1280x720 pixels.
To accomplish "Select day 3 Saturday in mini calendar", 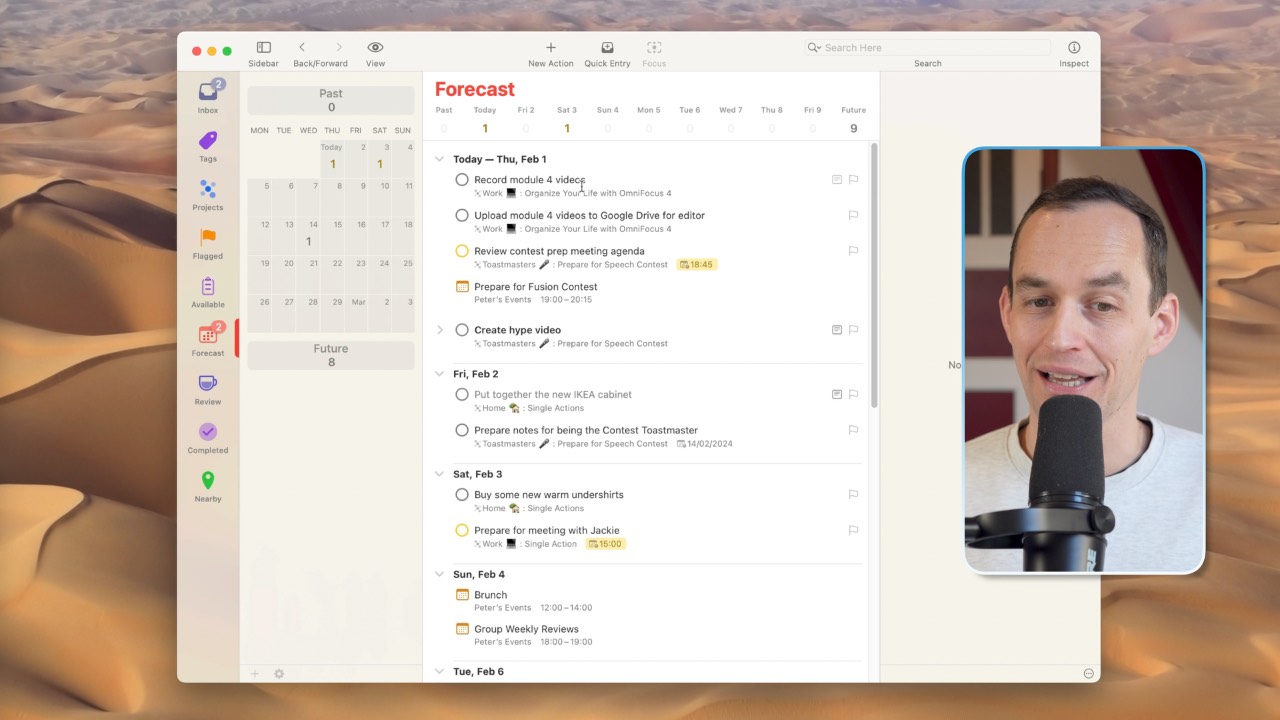I will (x=380, y=157).
